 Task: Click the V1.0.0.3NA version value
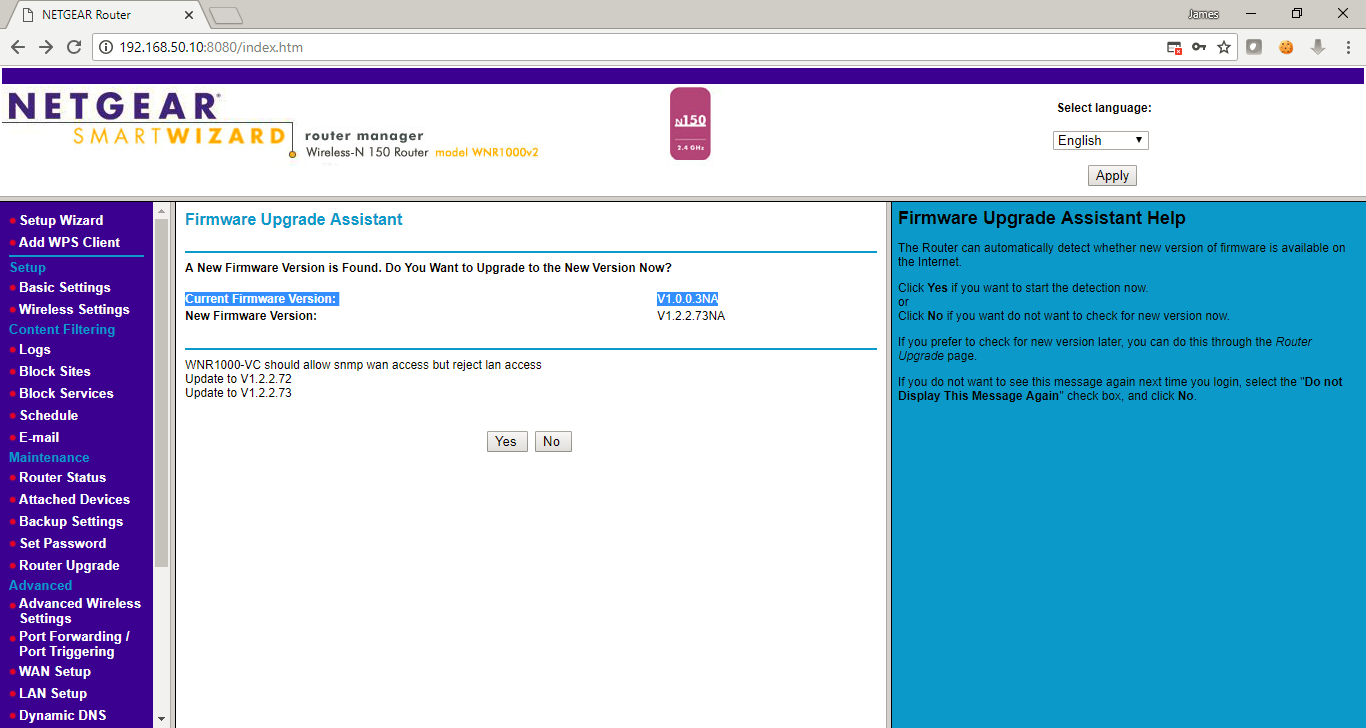tap(687, 299)
